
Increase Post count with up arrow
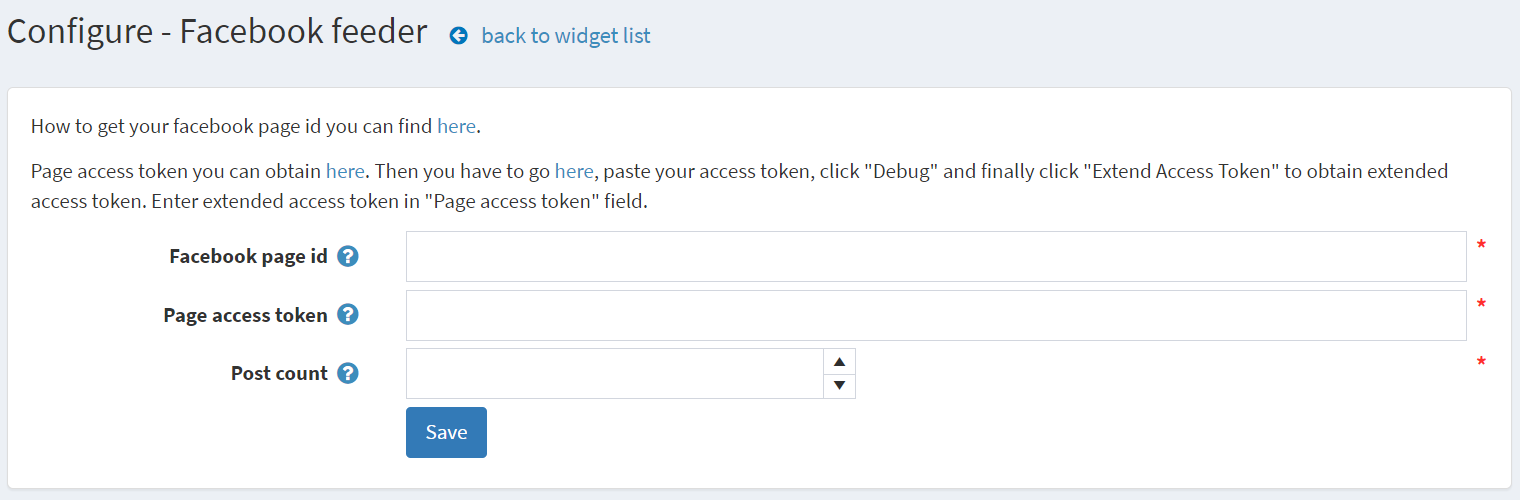pos(839,361)
